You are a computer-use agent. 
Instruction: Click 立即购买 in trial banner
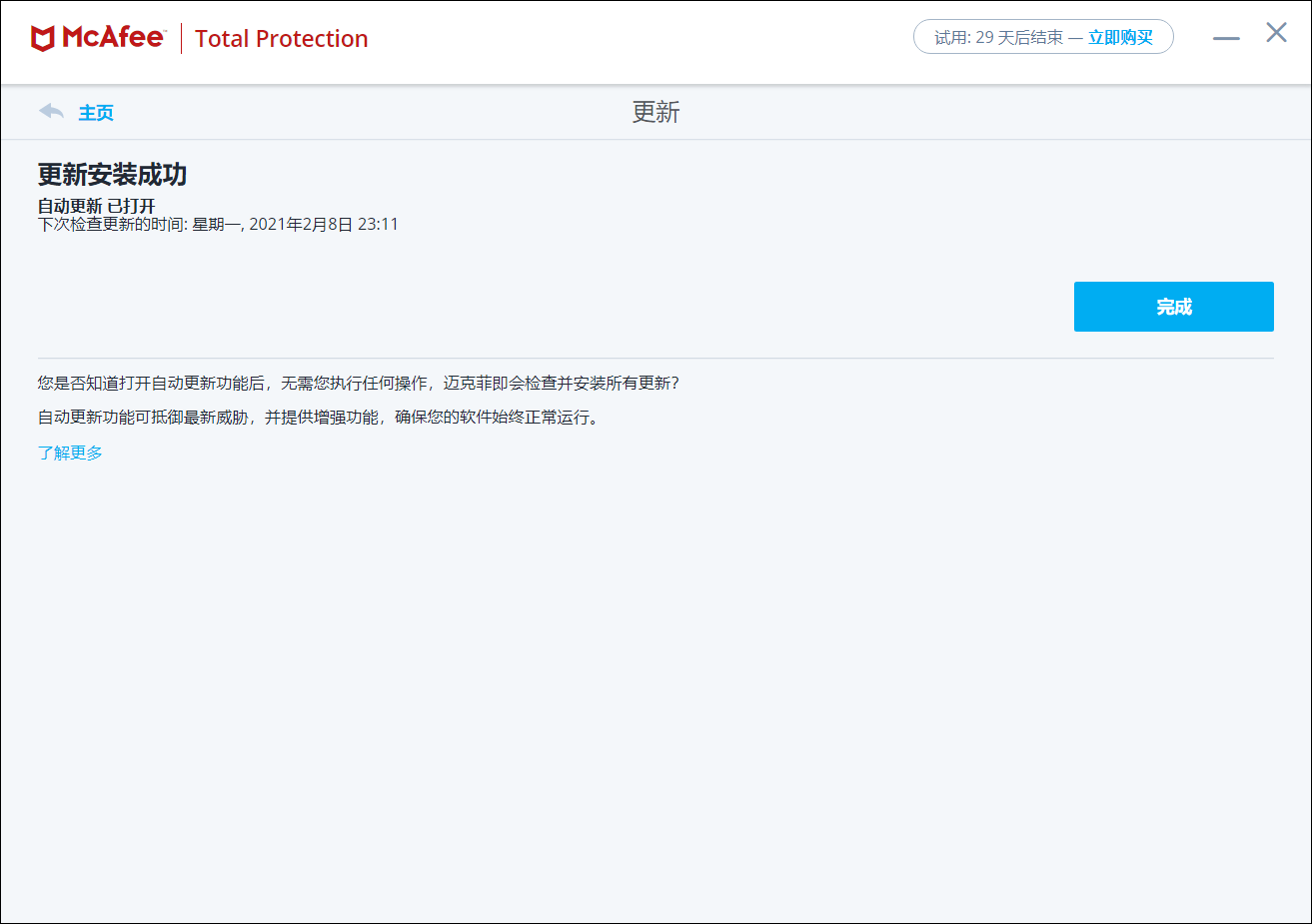[1120, 38]
